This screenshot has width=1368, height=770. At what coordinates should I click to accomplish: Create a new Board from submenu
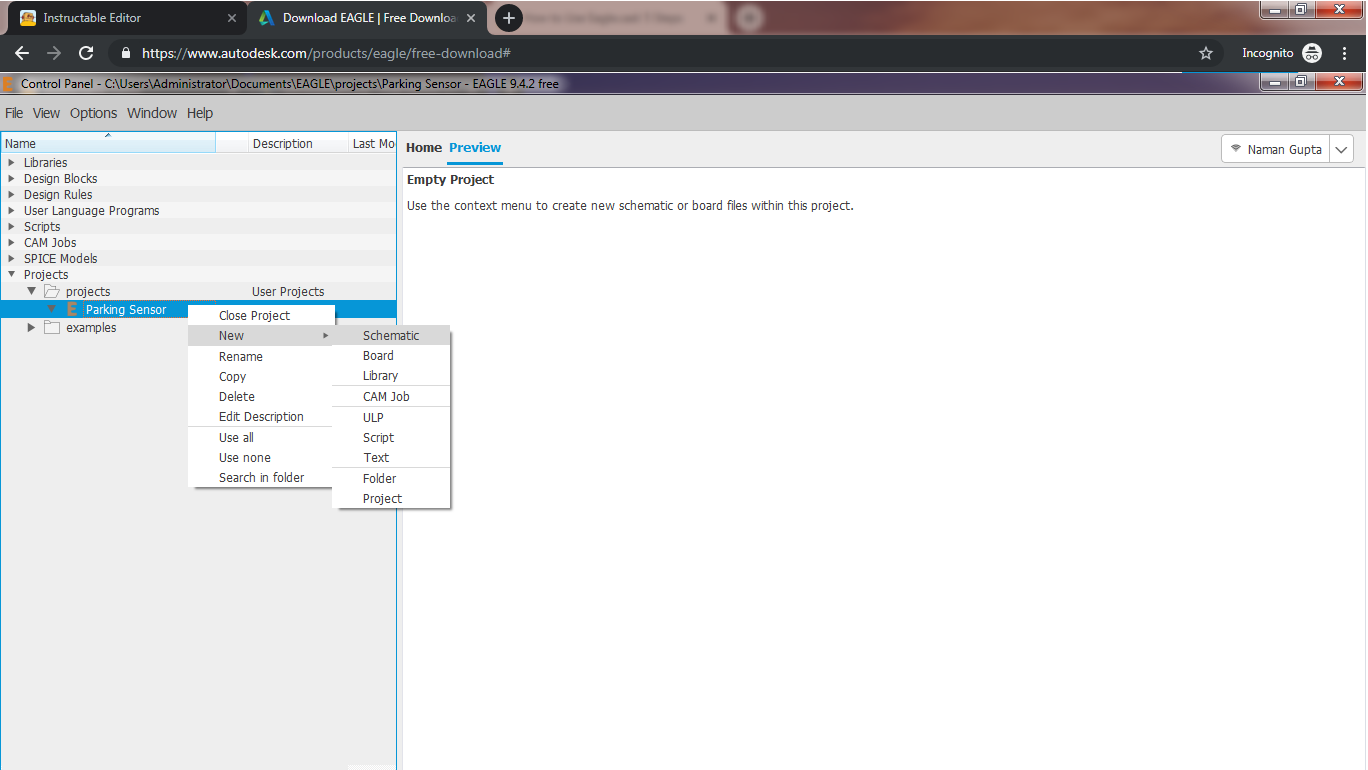pyautogui.click(x=392, y=356)
